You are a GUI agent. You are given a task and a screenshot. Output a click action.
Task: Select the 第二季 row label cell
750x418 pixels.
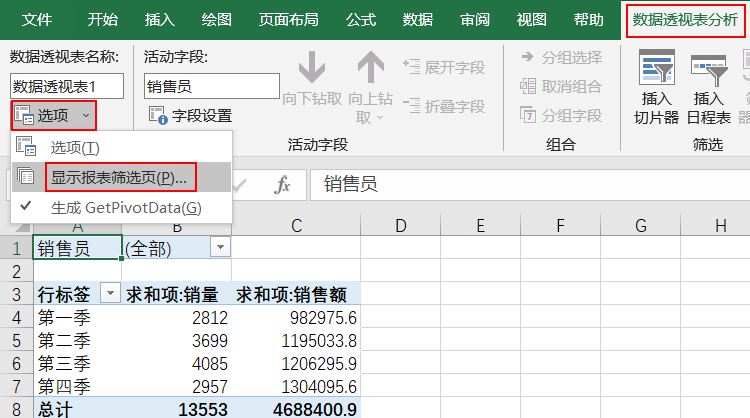coord(77,340)
